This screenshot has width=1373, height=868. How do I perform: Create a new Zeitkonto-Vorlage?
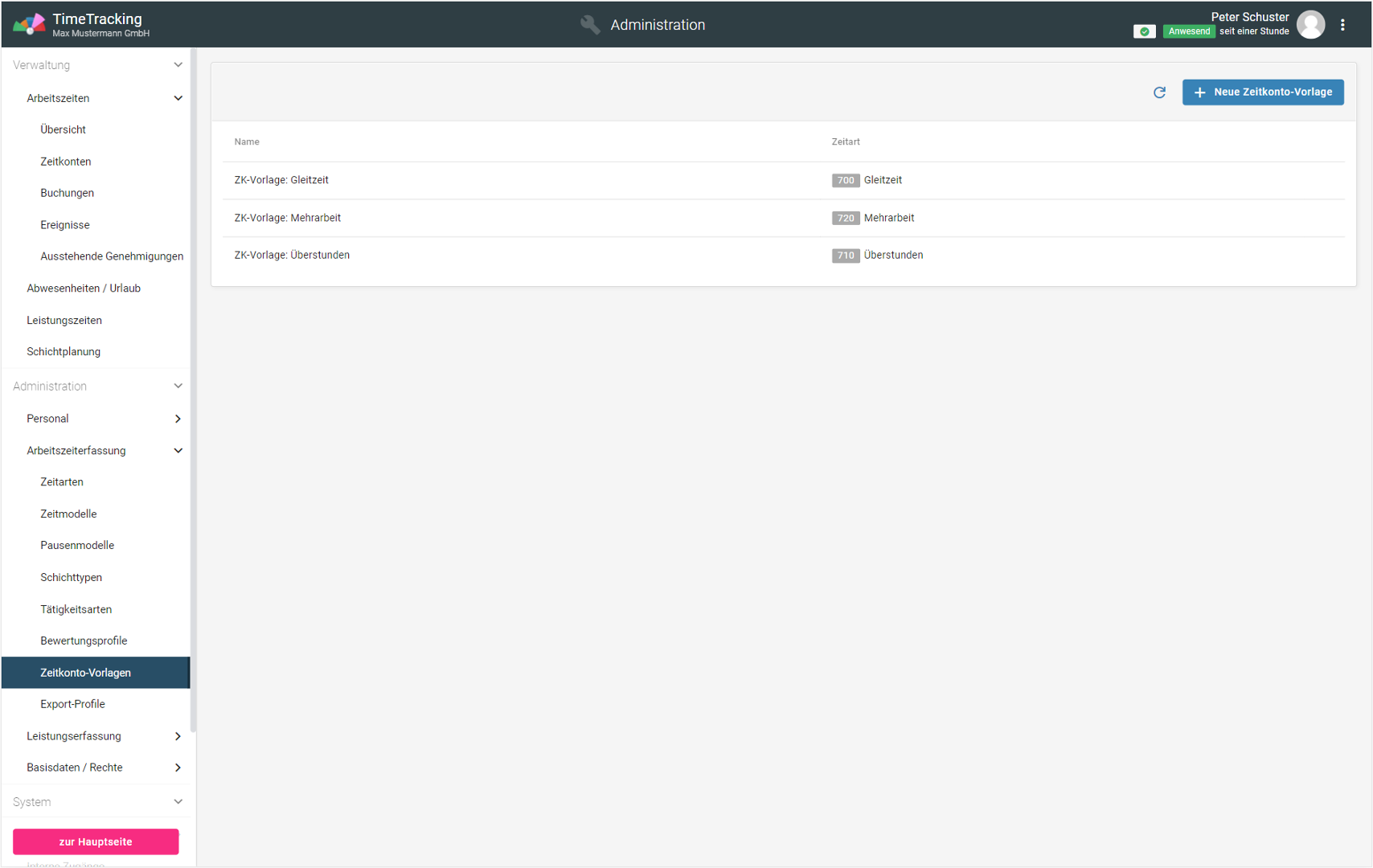click(1262, 92)
